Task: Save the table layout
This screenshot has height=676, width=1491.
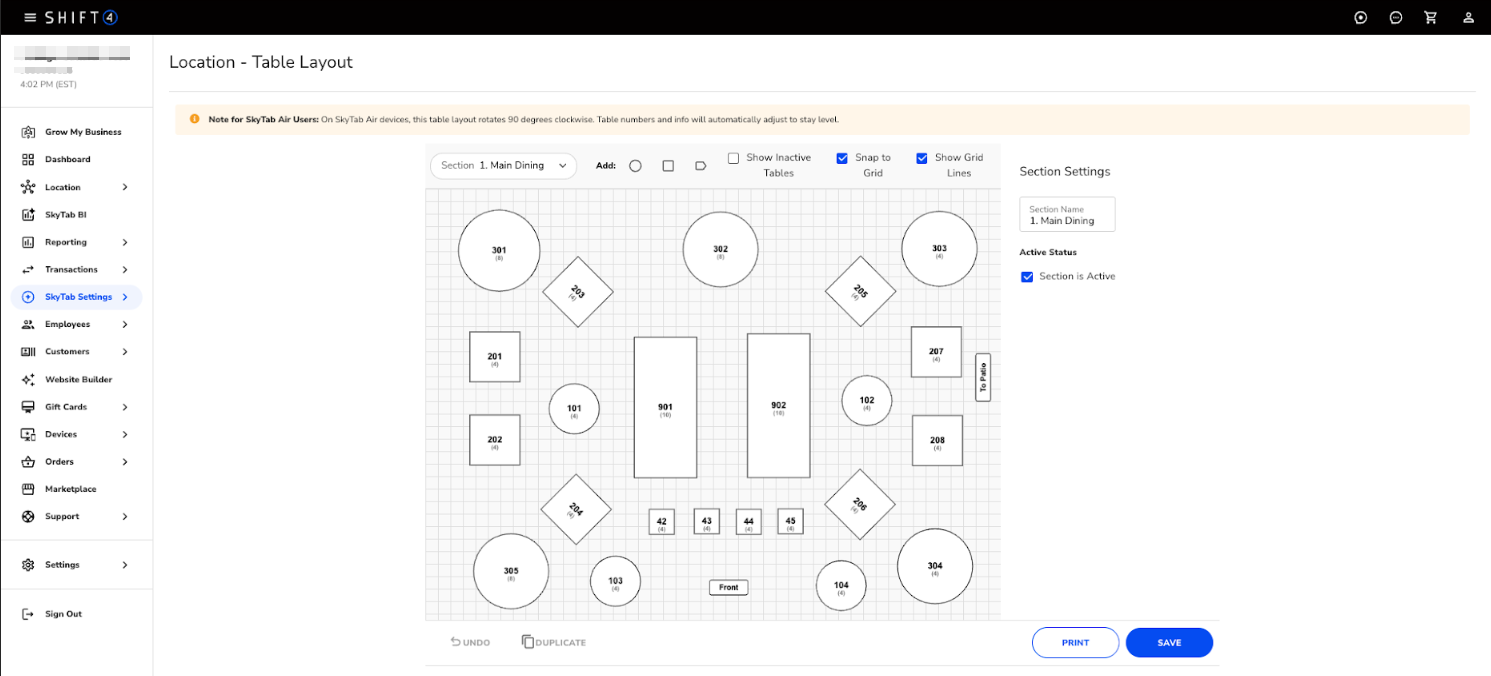Action: coord(1169,643)
